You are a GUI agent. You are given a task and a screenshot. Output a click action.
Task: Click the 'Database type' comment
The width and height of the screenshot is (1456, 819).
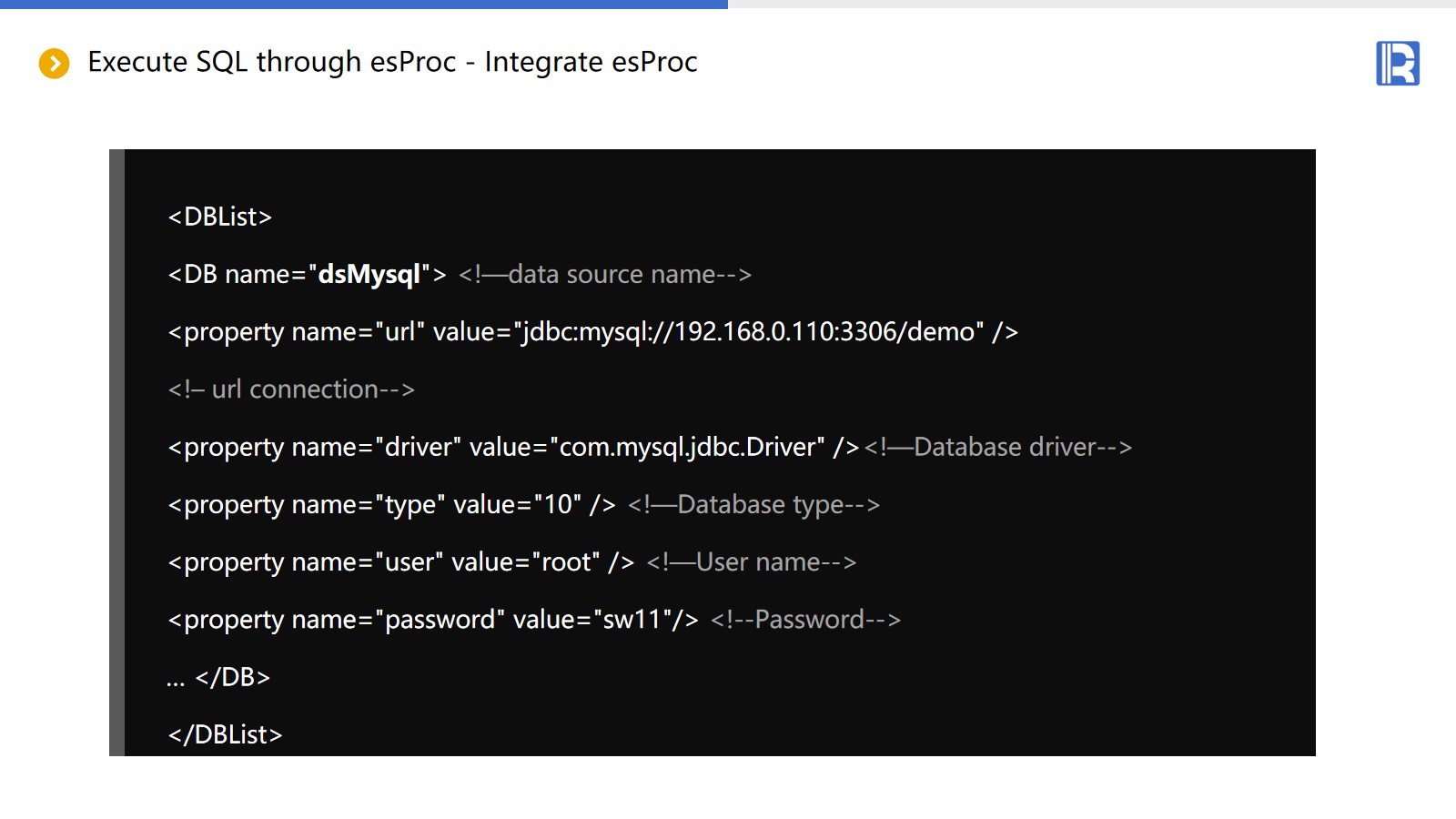(753, 505)
